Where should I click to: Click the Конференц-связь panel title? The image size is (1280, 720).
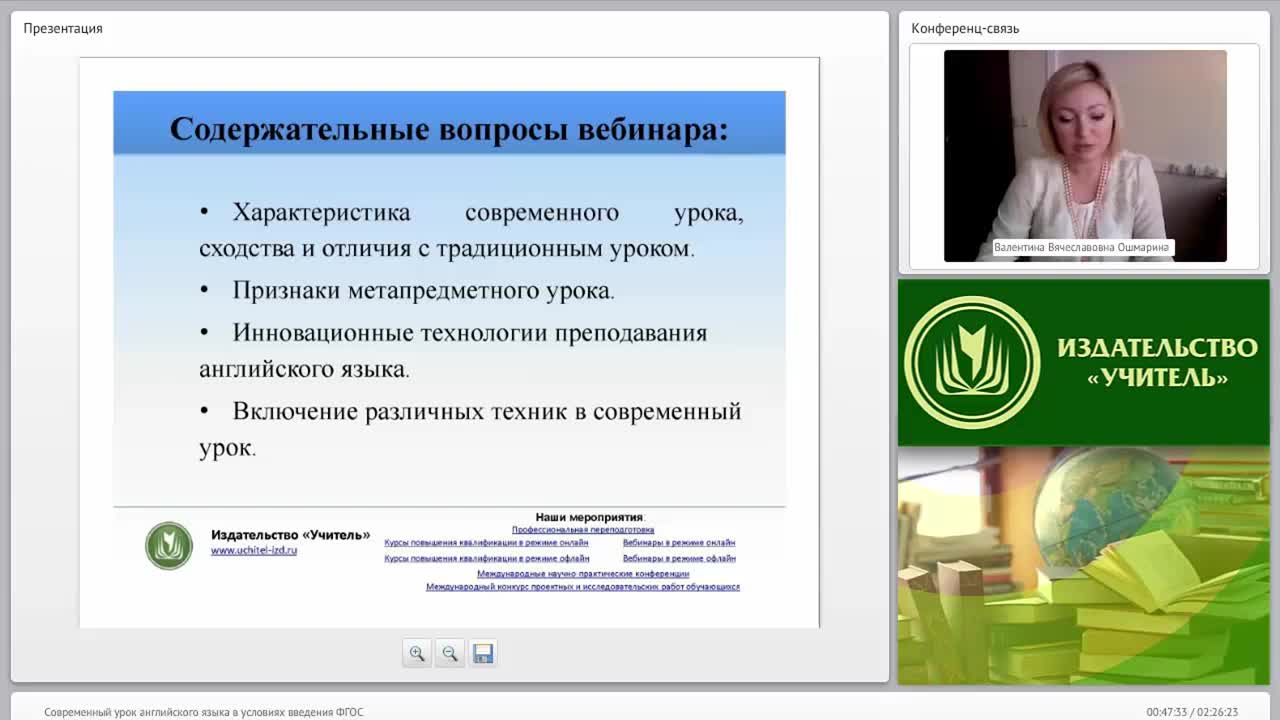point(965,28)
